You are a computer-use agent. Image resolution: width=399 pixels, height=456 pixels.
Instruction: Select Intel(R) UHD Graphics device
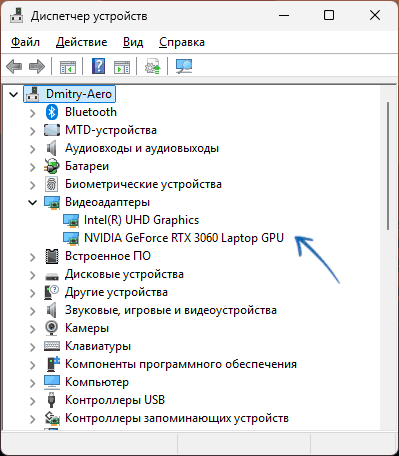click(x=141, y=220)
